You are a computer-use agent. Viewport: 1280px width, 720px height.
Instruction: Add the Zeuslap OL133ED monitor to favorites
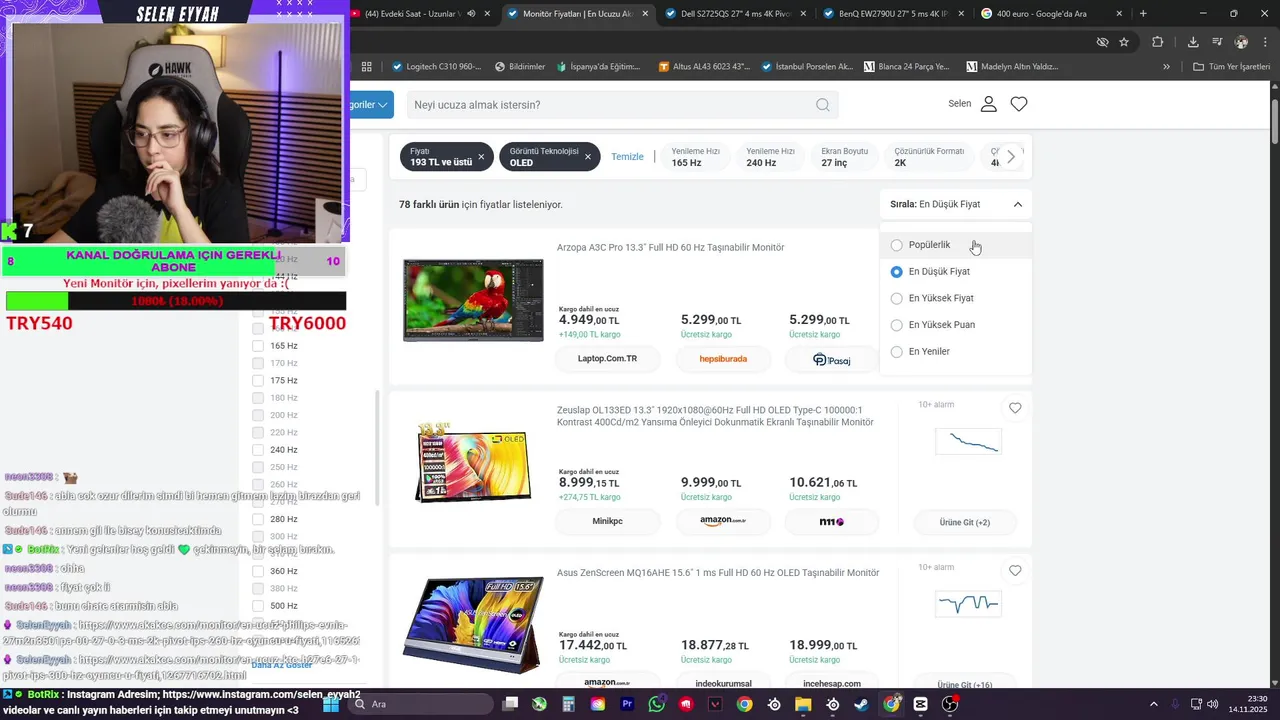[1015, 408]
